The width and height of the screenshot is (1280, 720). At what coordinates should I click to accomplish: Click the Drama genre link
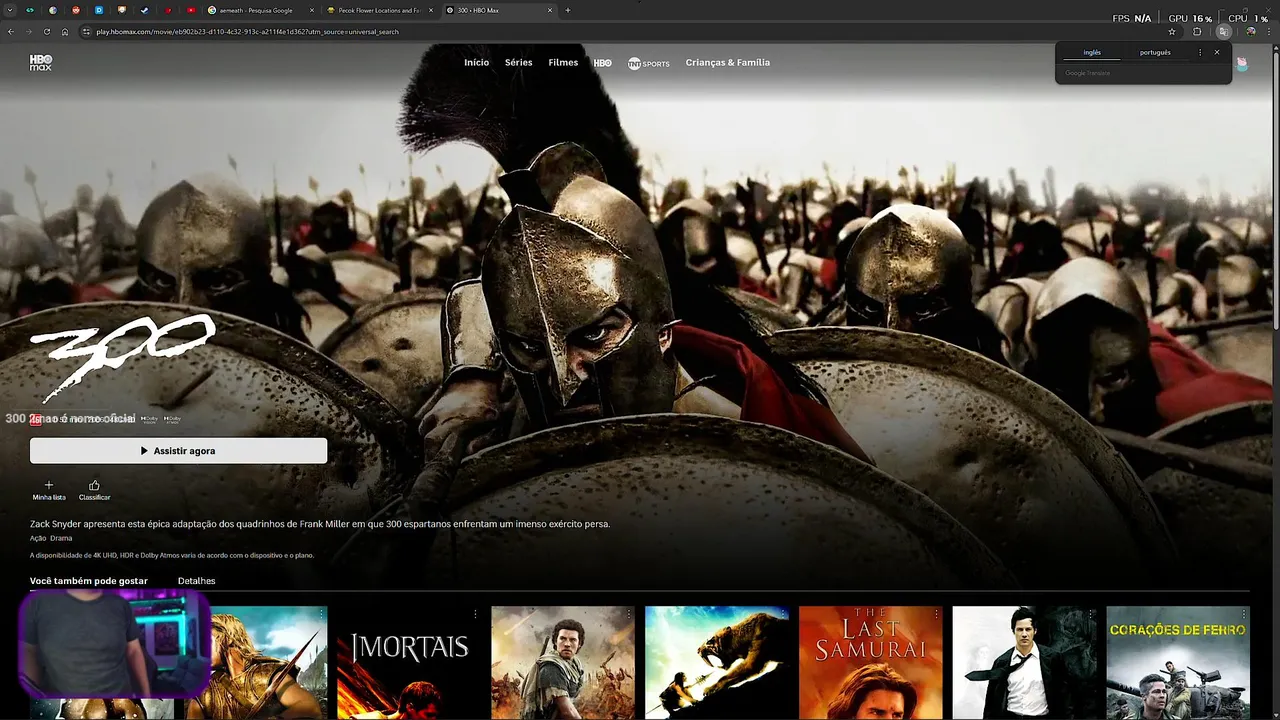tap(61, 538)
